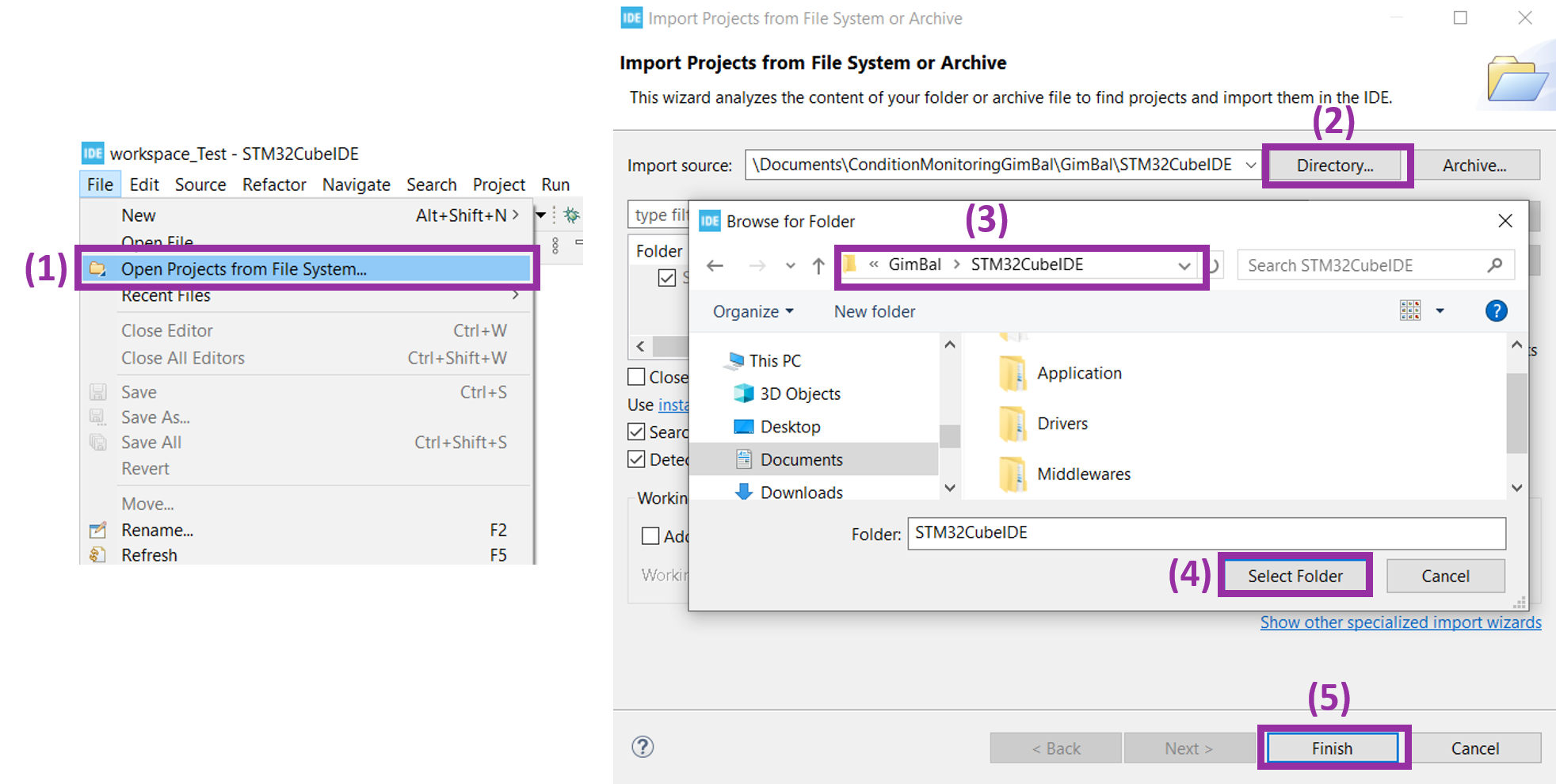Open the toolbar dropdown arrow beside debug icon
The image size is (1556, 784).
tap(540, 215)
